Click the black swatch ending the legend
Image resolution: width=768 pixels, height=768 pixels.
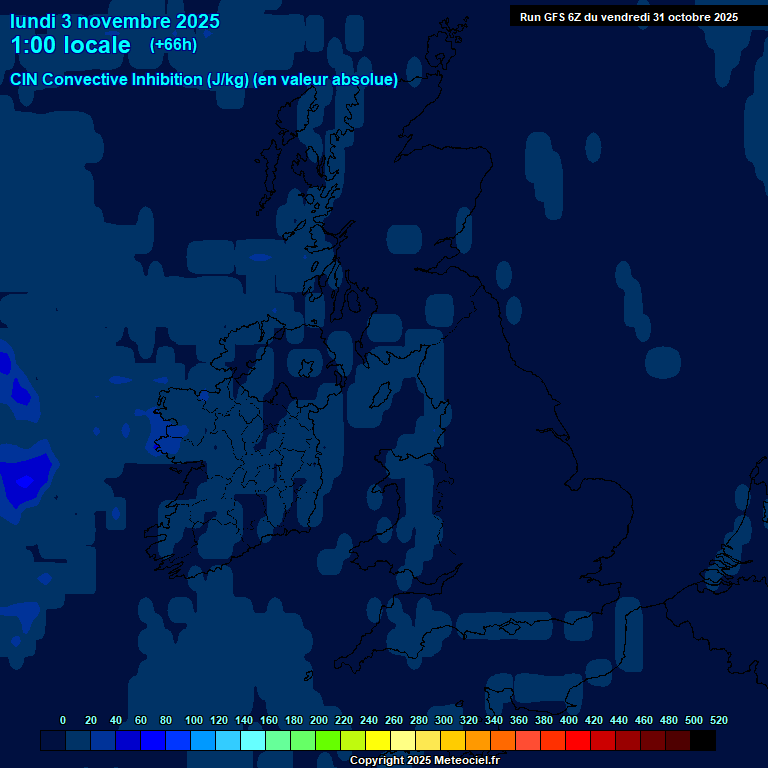coord(703,741)
